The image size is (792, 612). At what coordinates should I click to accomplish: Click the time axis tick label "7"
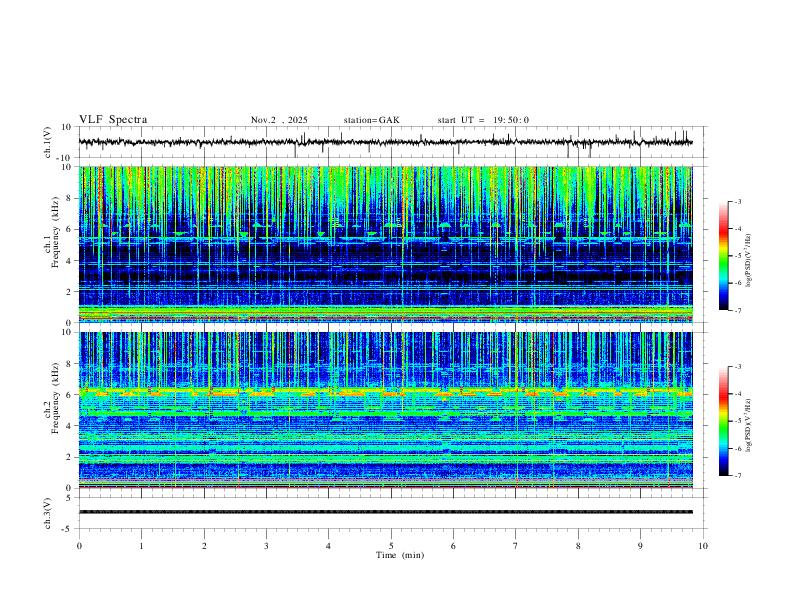tap(516, 546)
